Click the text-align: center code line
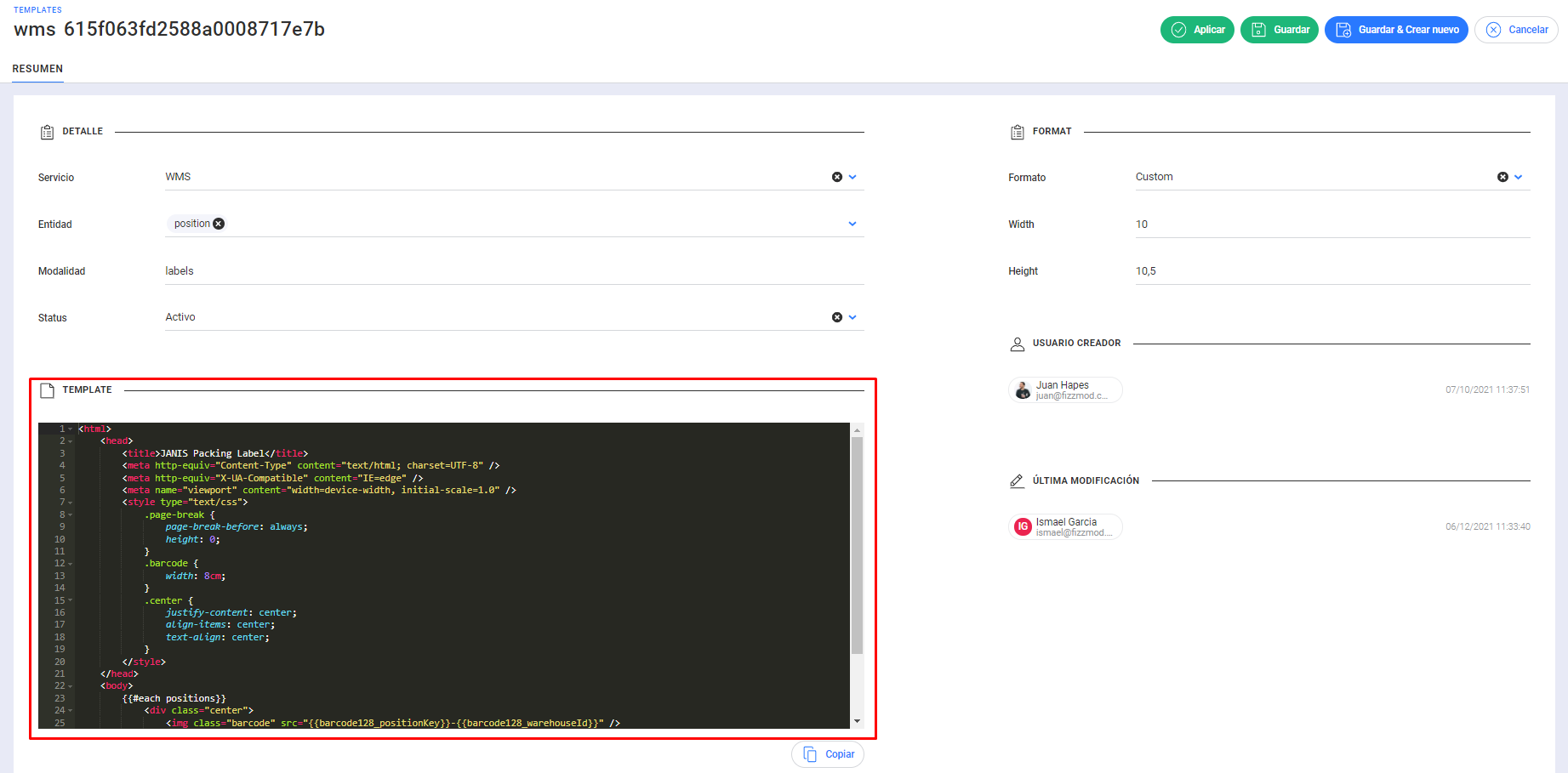Screen dimensions: 1568x773 pyautogui.click(x=218, y=638)
